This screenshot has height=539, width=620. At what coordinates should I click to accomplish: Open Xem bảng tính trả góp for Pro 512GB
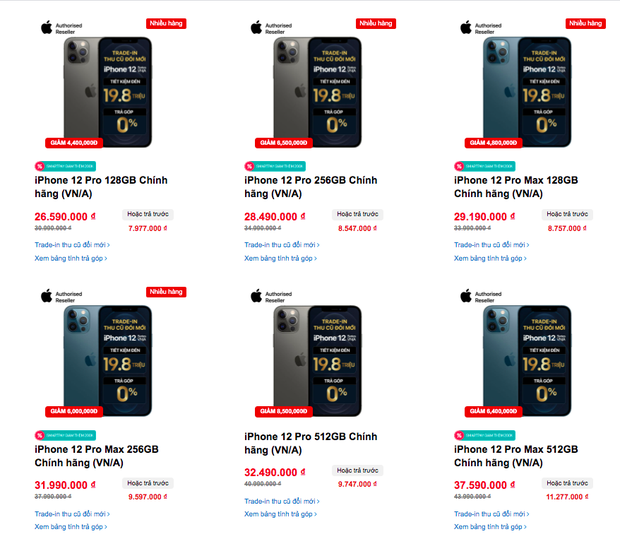281,514
